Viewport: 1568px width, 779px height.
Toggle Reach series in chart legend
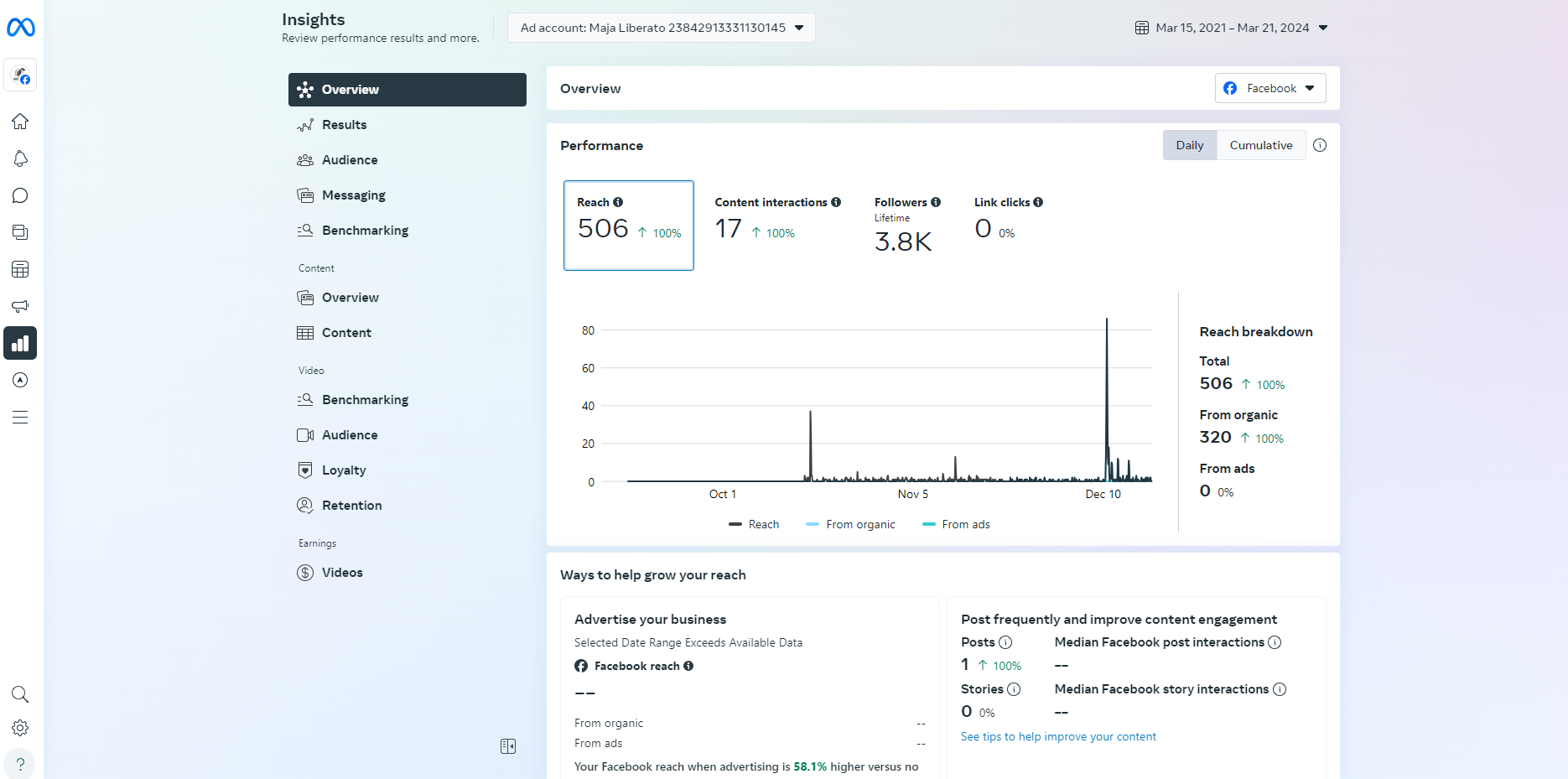[x=754, y=524]
